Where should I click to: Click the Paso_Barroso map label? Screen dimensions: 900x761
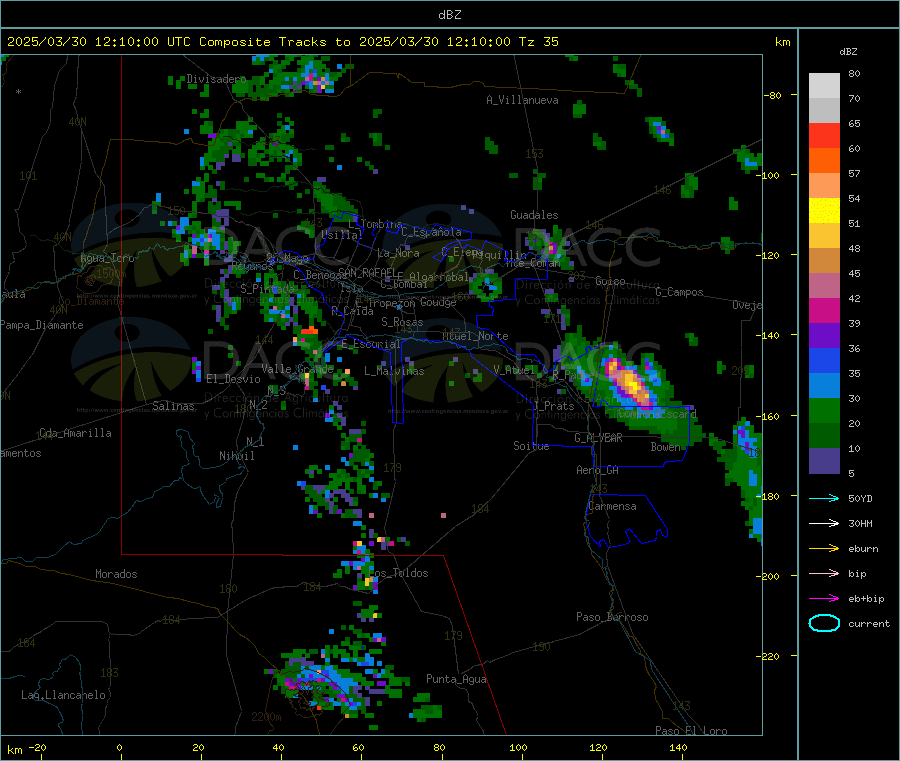click(x=612, y=617)
